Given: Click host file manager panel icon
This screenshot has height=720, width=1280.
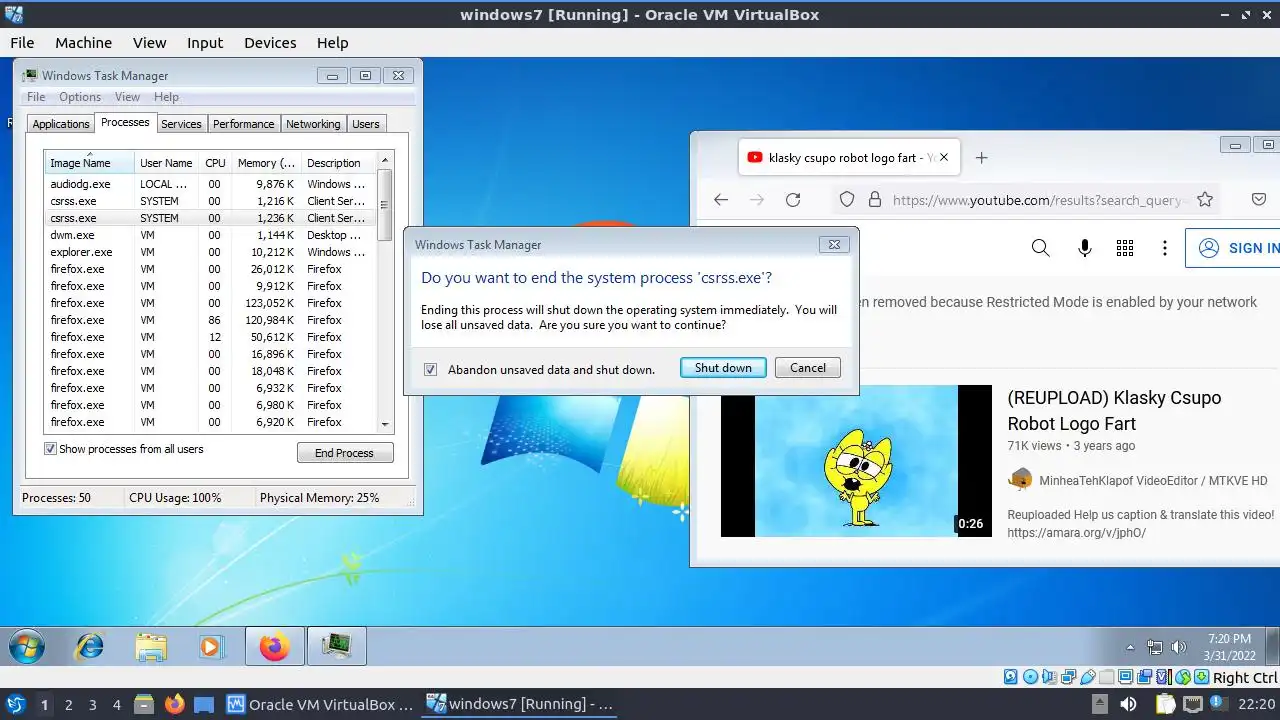Looking at the screenshot, I should tap(142, 704).
